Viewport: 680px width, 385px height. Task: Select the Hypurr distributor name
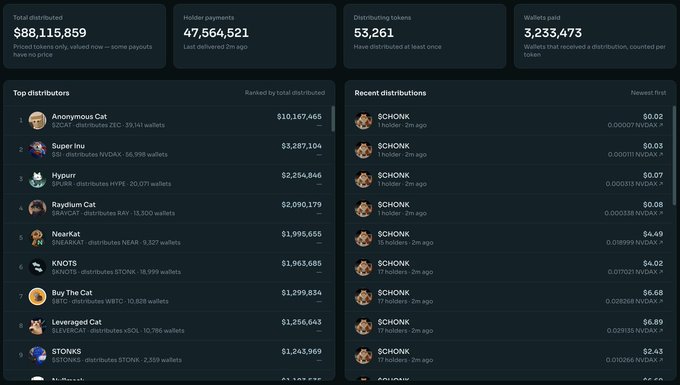point(63,176)
